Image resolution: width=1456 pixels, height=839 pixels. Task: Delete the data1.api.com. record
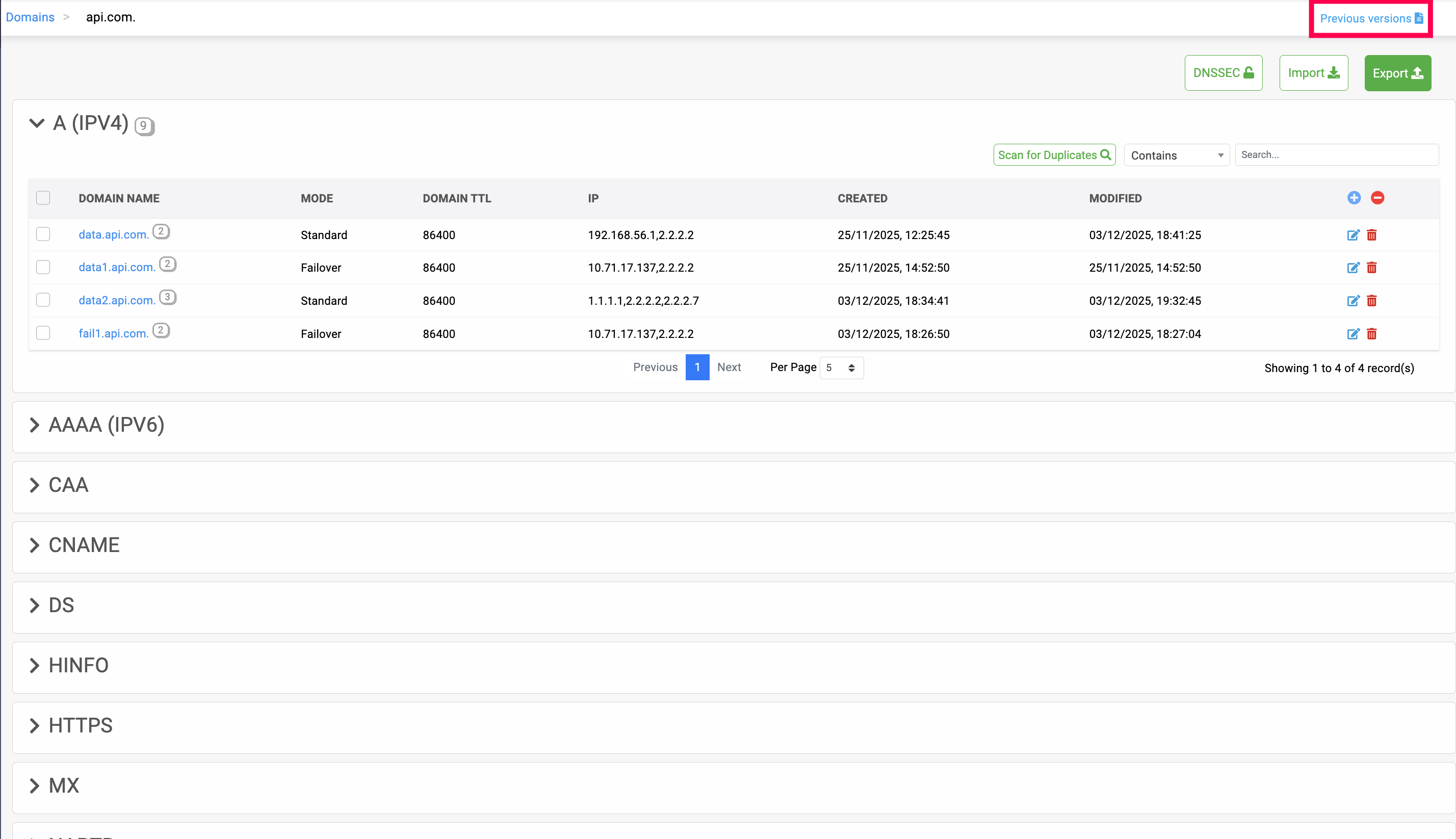[1371, 268]
